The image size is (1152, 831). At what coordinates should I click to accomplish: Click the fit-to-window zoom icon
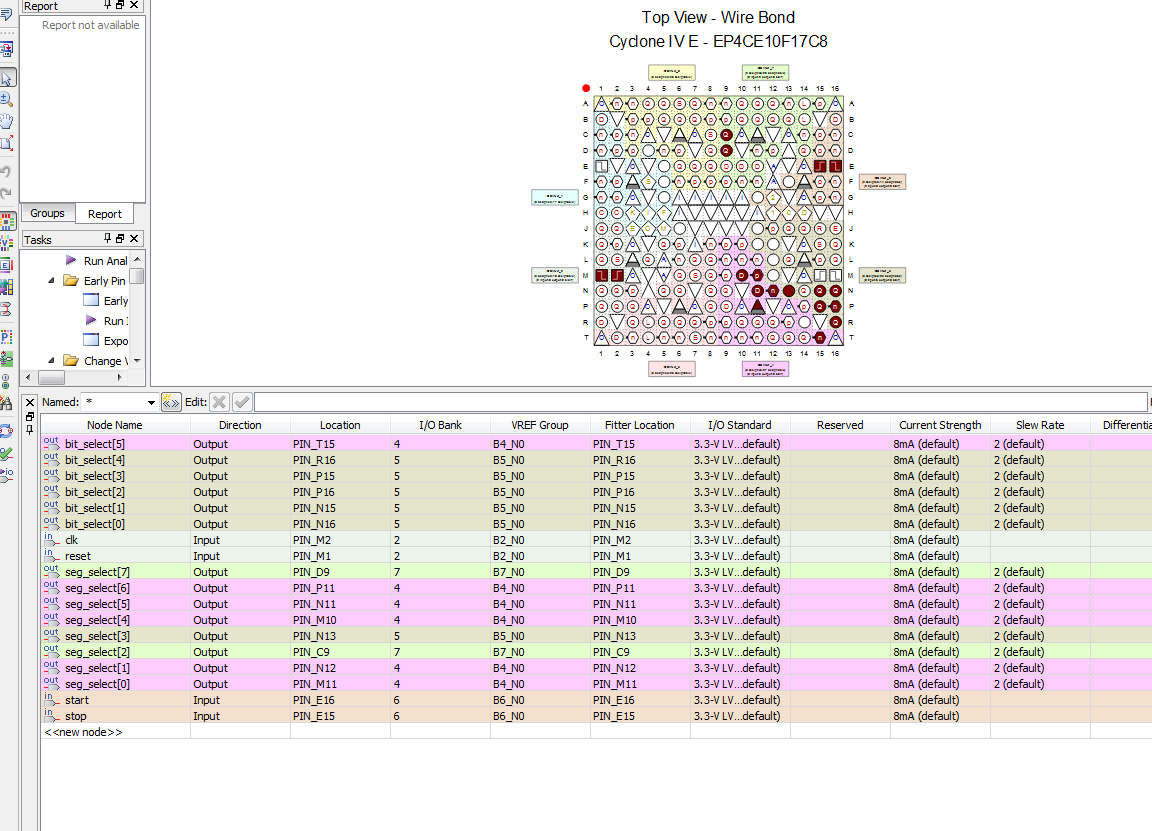pyautogui.click(x=7, y=143)
